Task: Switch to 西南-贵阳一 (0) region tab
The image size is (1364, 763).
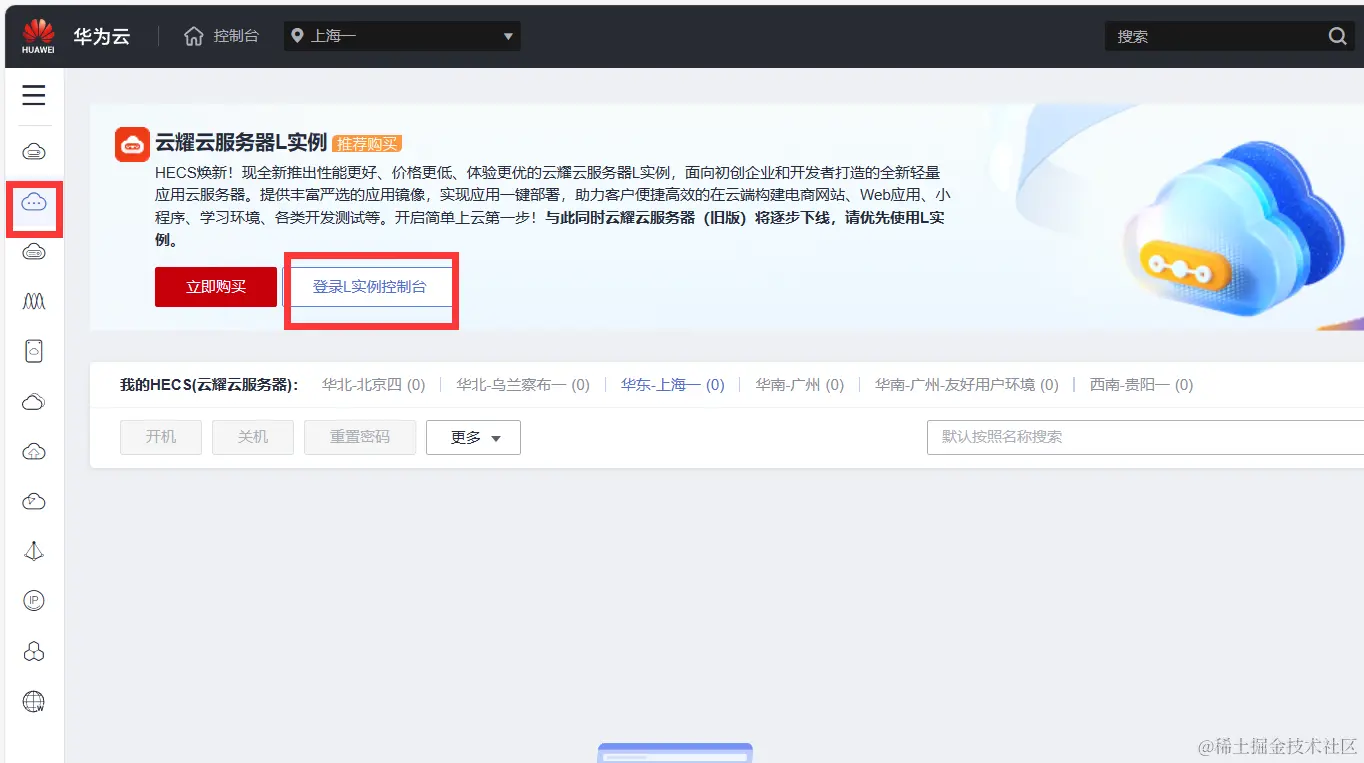Action: pos(1141,385)
